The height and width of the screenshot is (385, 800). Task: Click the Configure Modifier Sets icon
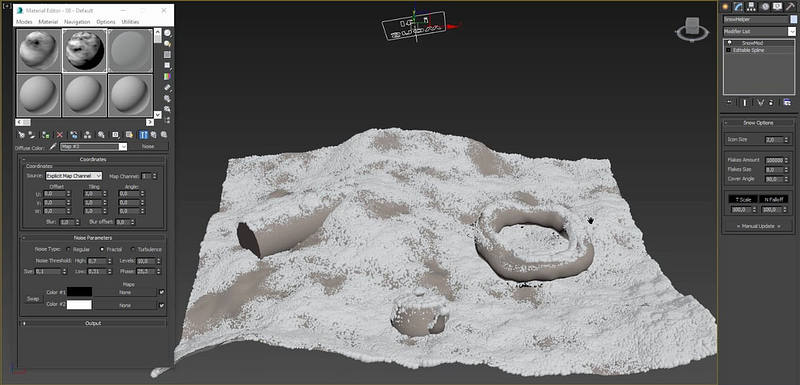pos(787,102)
